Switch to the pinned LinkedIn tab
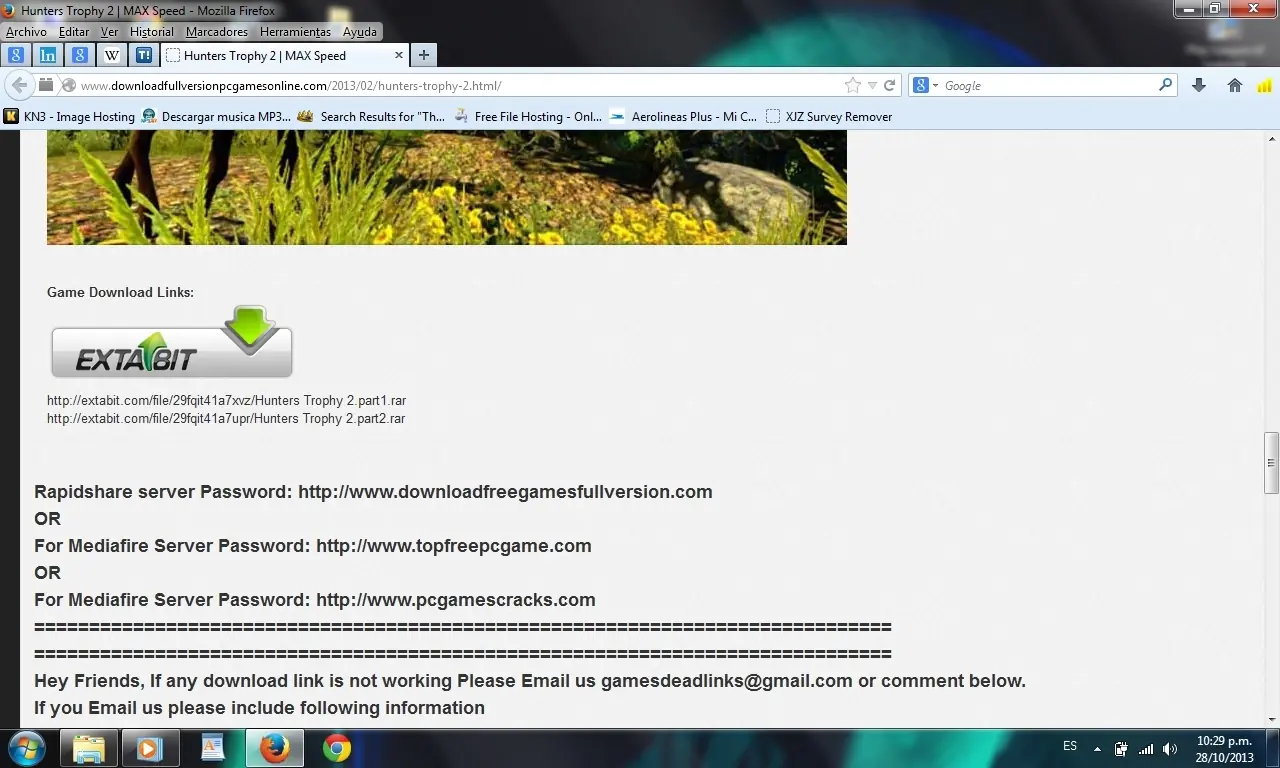 click(47, 55)
